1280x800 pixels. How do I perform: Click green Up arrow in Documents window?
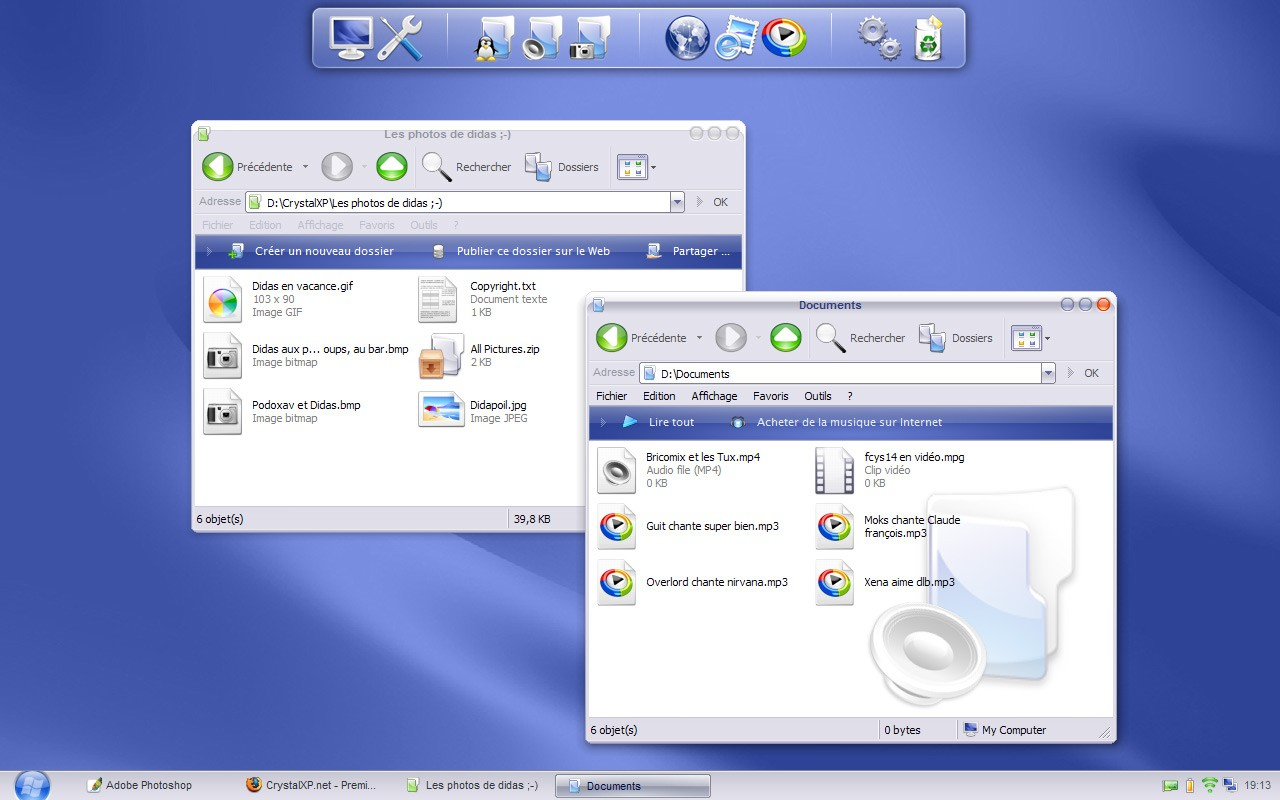point(786,338)
